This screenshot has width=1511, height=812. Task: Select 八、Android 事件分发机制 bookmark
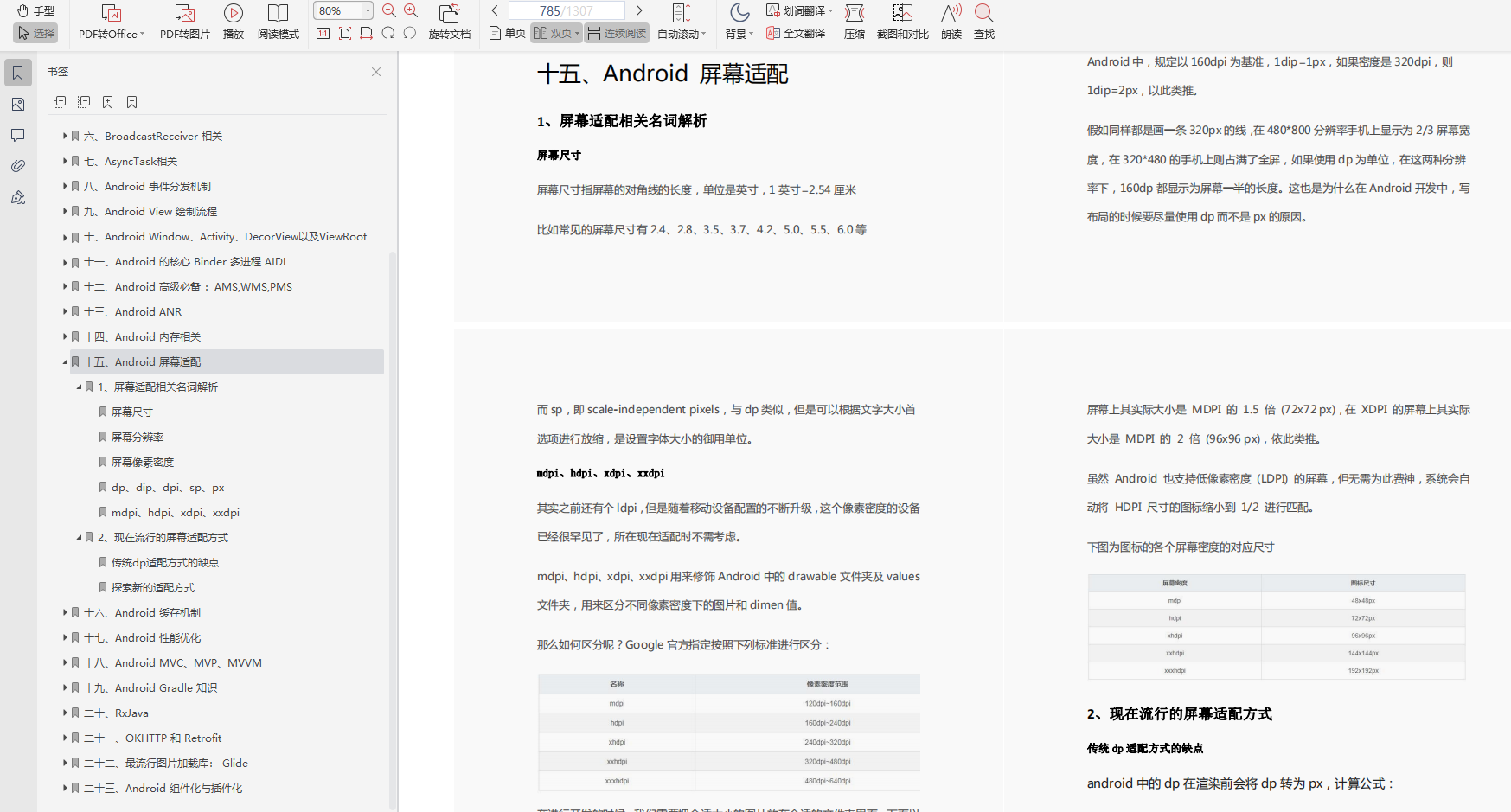pos(147,186)
